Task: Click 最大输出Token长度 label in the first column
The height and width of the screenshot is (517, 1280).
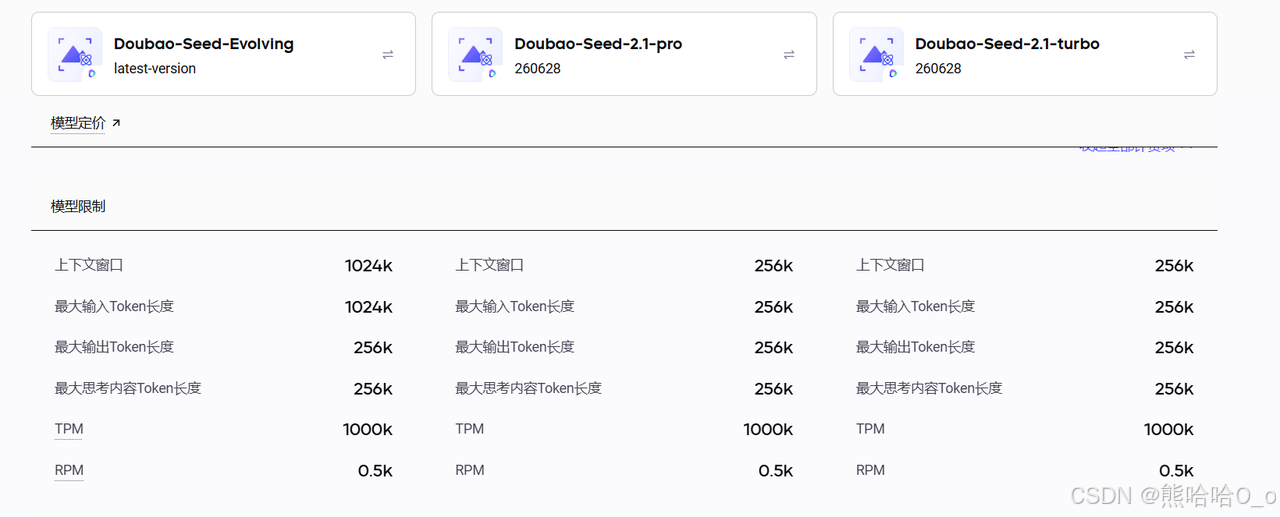Action: coord(114,347)
